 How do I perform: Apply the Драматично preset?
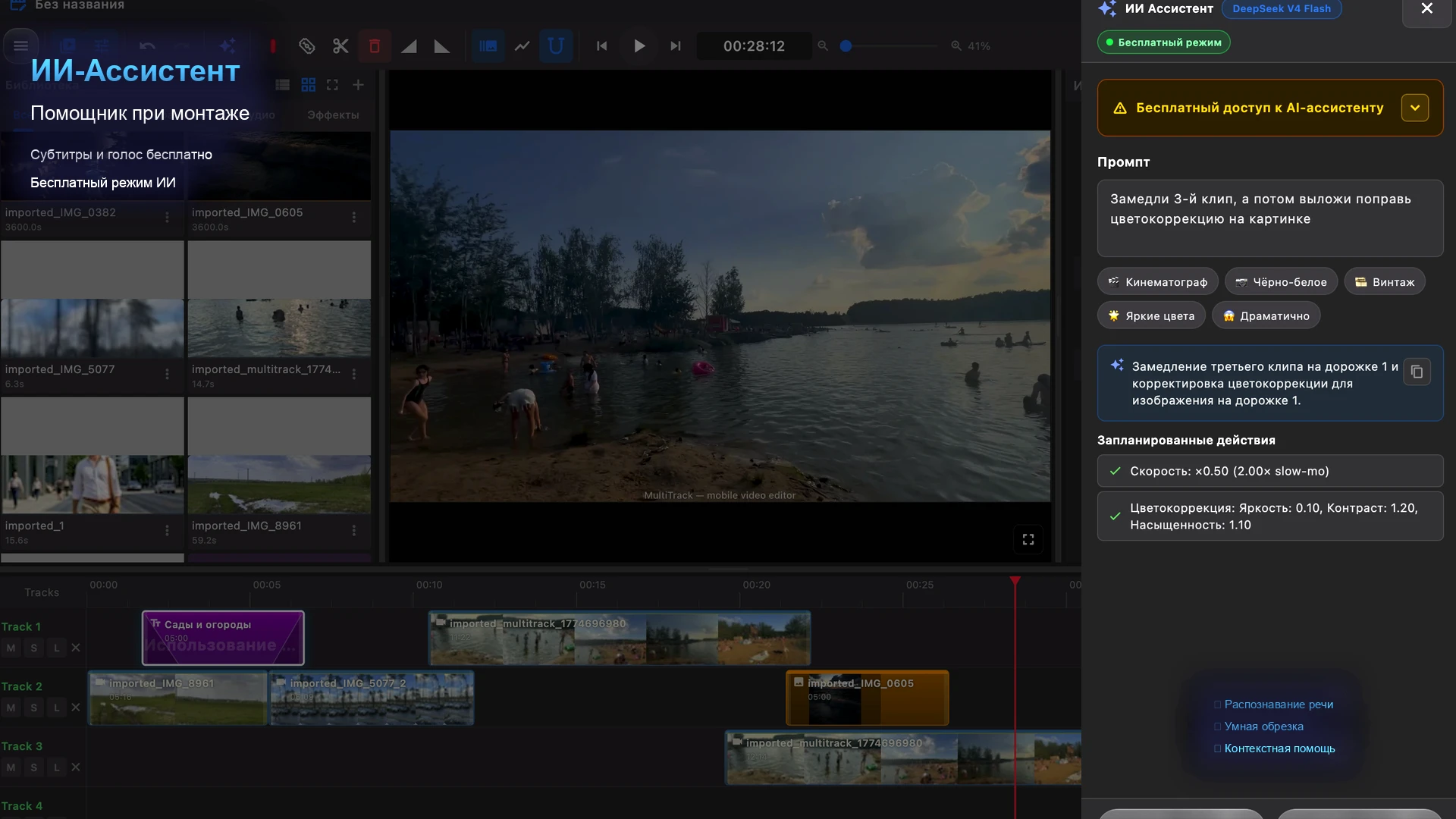click(1266, 315)
